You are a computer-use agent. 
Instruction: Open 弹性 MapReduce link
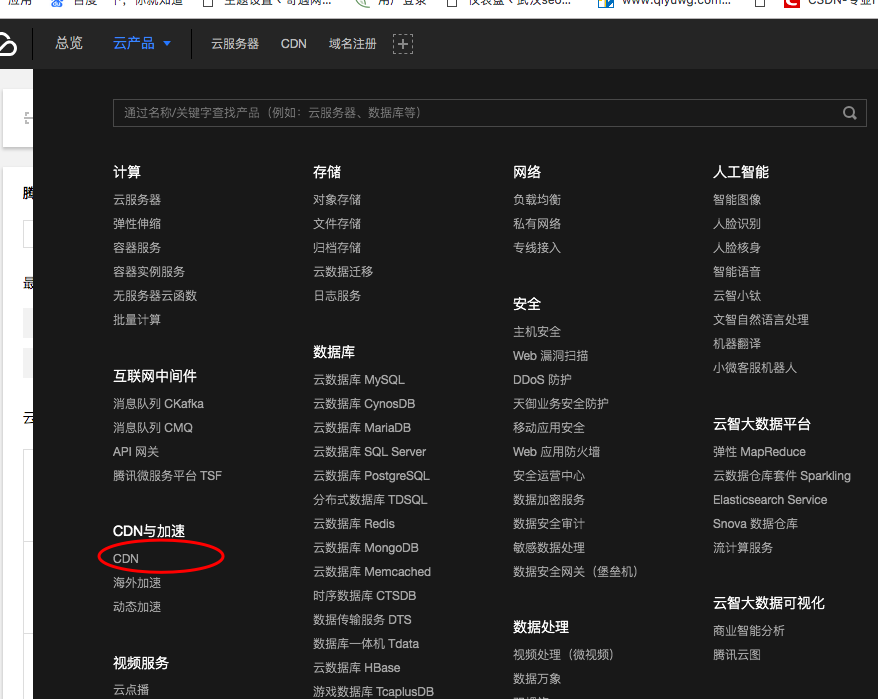coord(759,452)
